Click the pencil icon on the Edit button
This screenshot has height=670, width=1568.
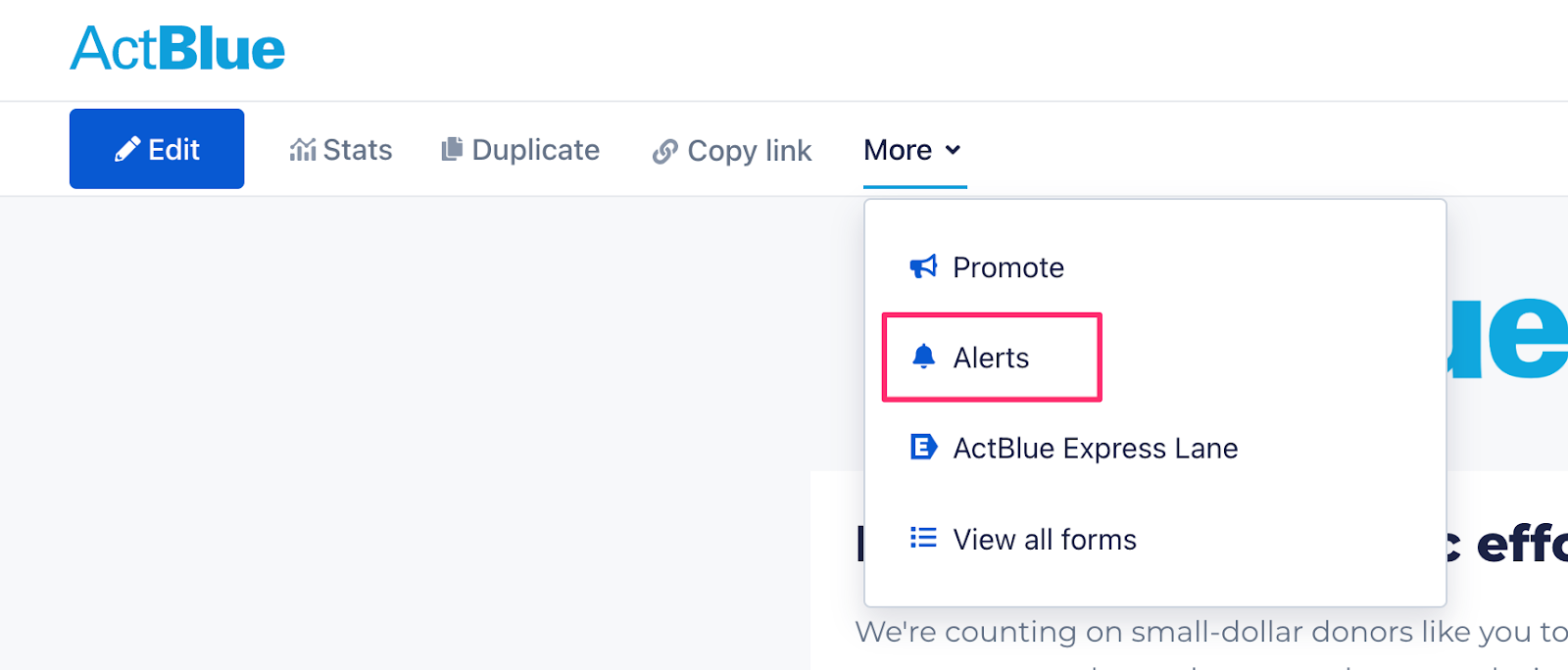pos(127,149)
